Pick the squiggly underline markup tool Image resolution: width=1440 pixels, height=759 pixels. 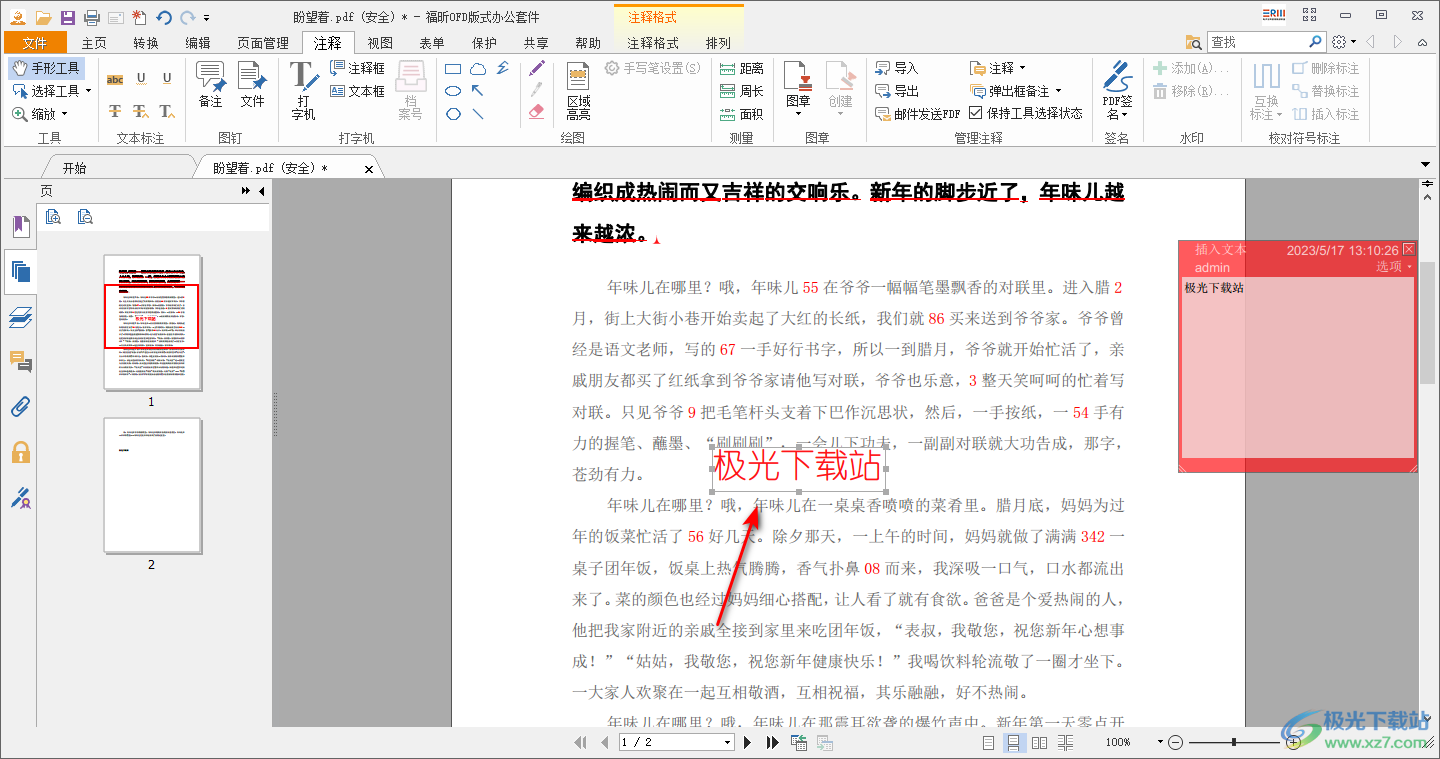point(141,79)
